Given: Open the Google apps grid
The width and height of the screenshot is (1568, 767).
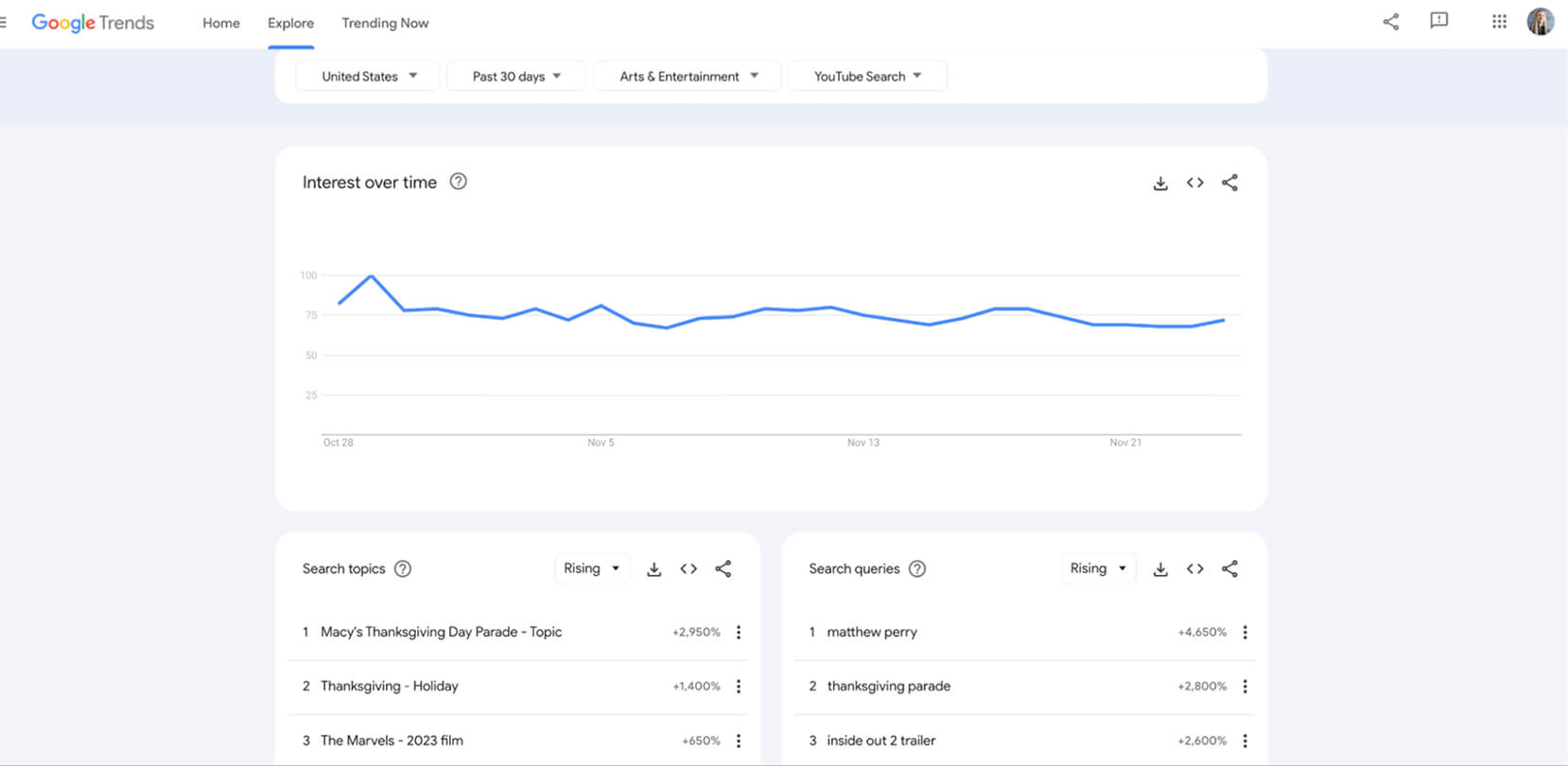Looking at the screenshot, I should pyautogui.click(x=1499, y=22).
